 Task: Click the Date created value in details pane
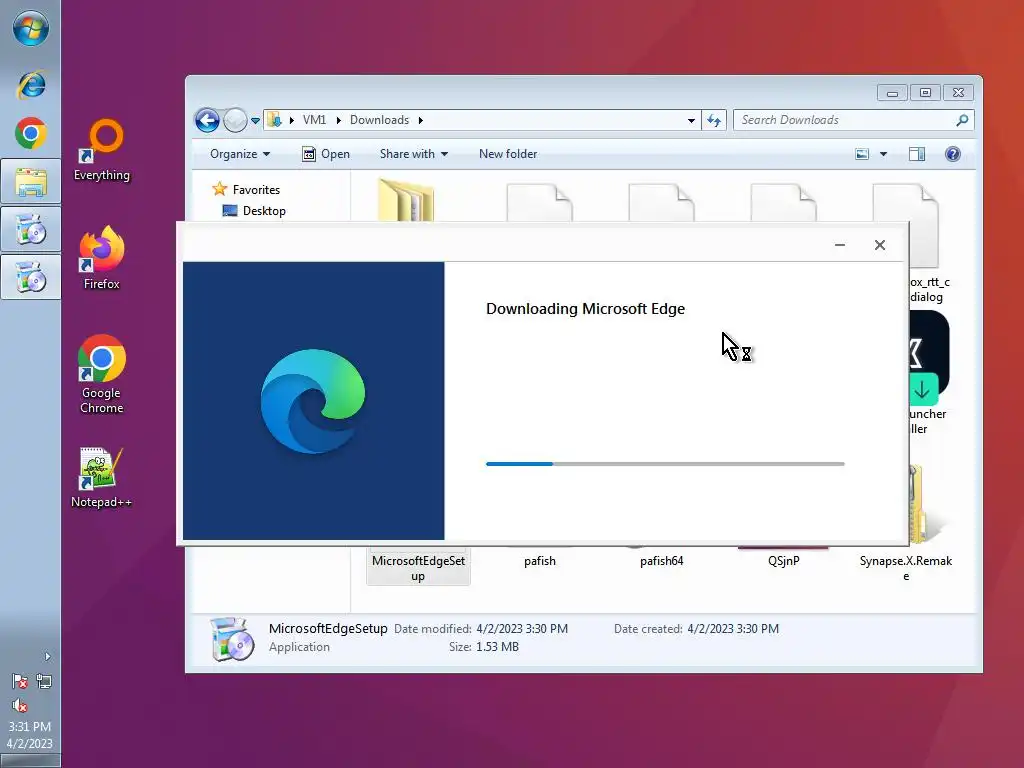733,629
